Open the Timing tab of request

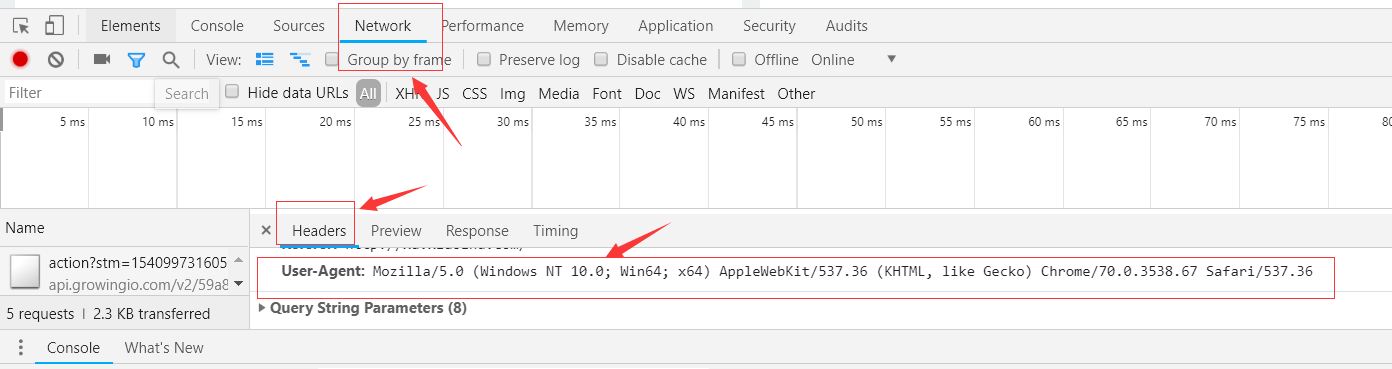pyautogui.click(x=556, y=230)
